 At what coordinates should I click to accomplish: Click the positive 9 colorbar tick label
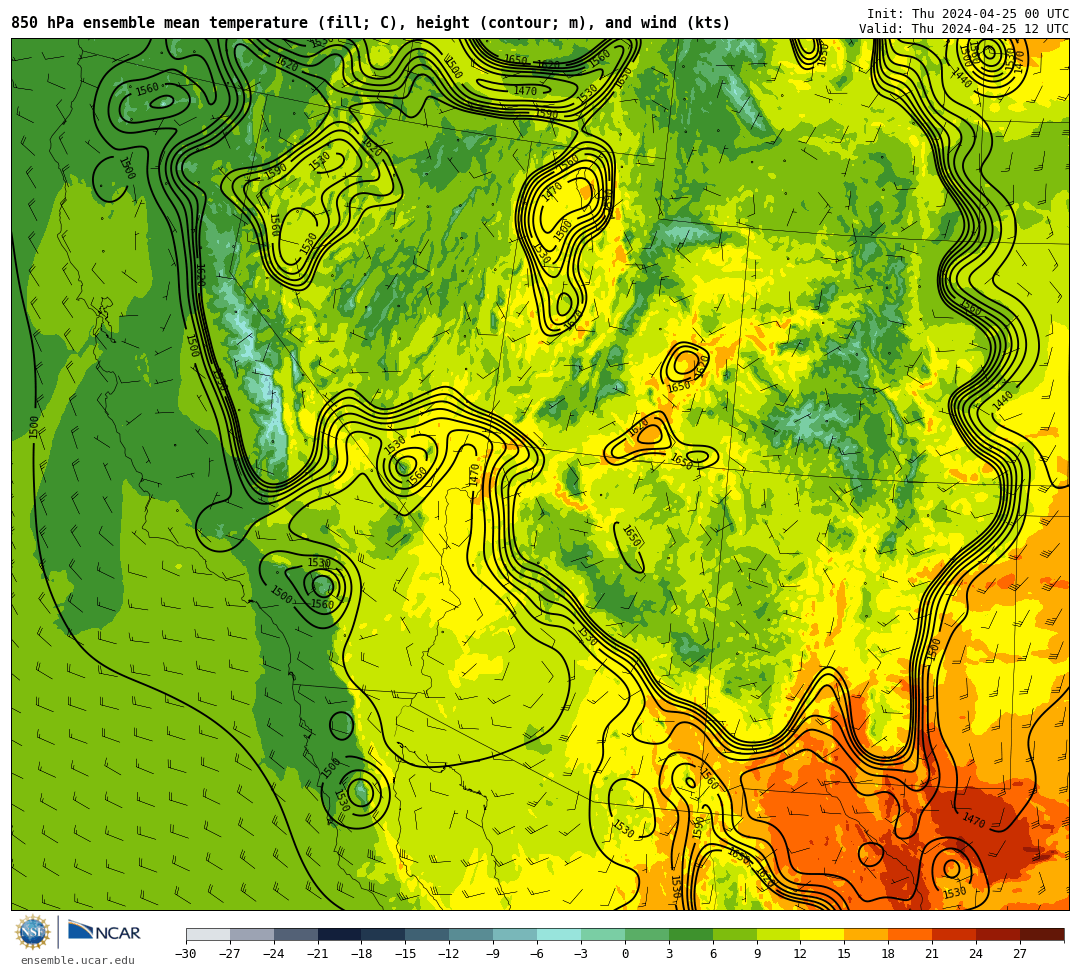click(x=757, y=954)
